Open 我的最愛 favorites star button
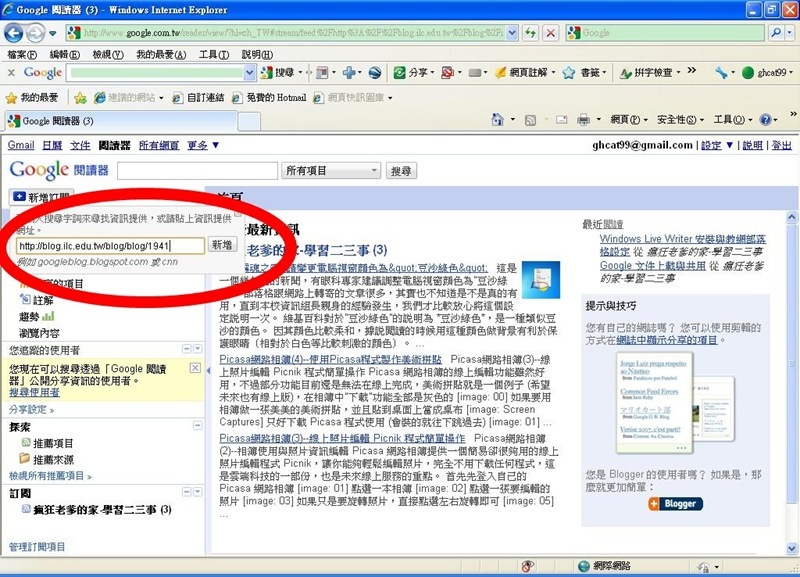The height and width of the screenshot is (577, 800). (32, 97)
